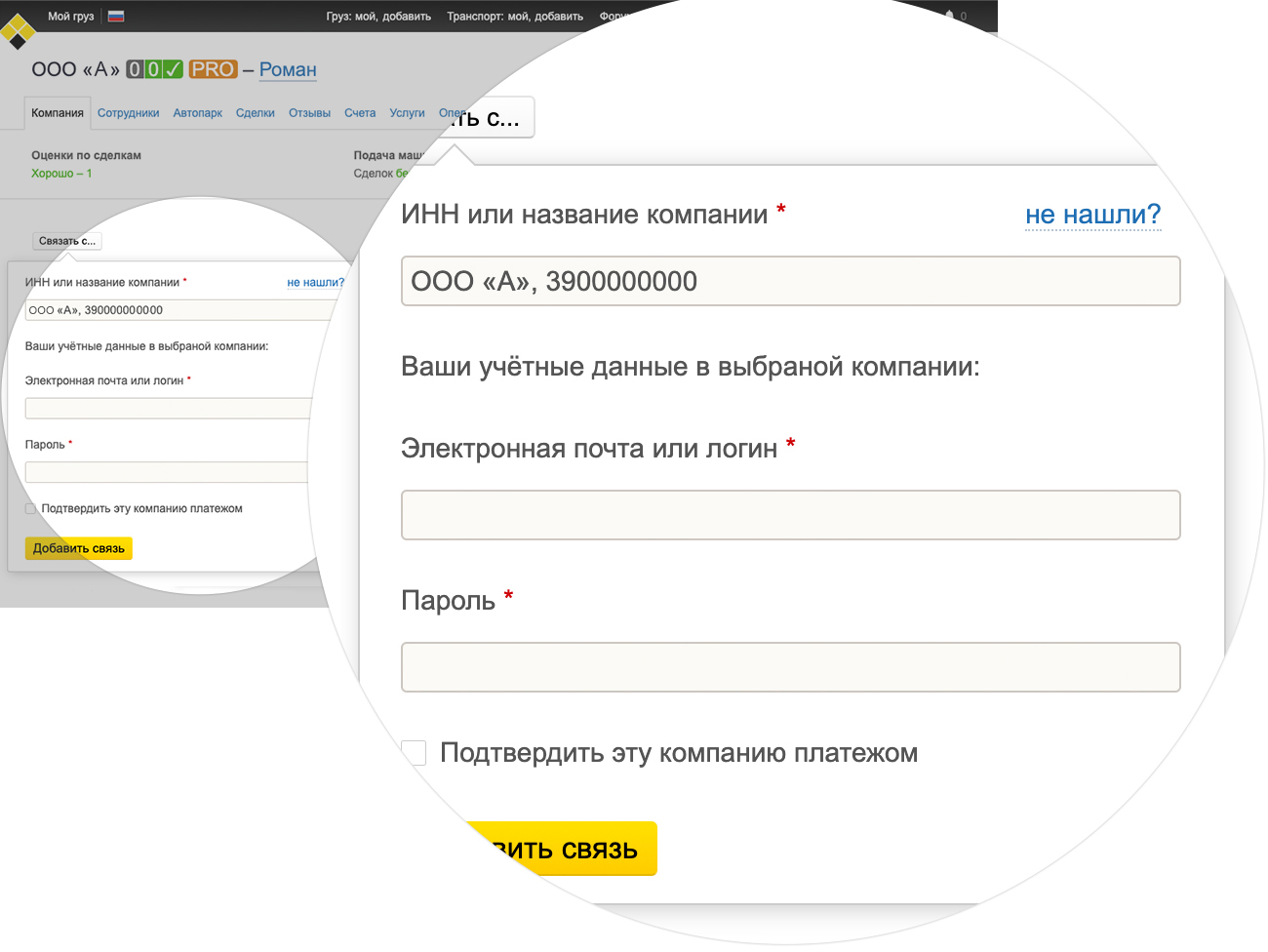Open the Транспорт: мой, добавить menu
The image size is (1268, 952).
point(515,17)
